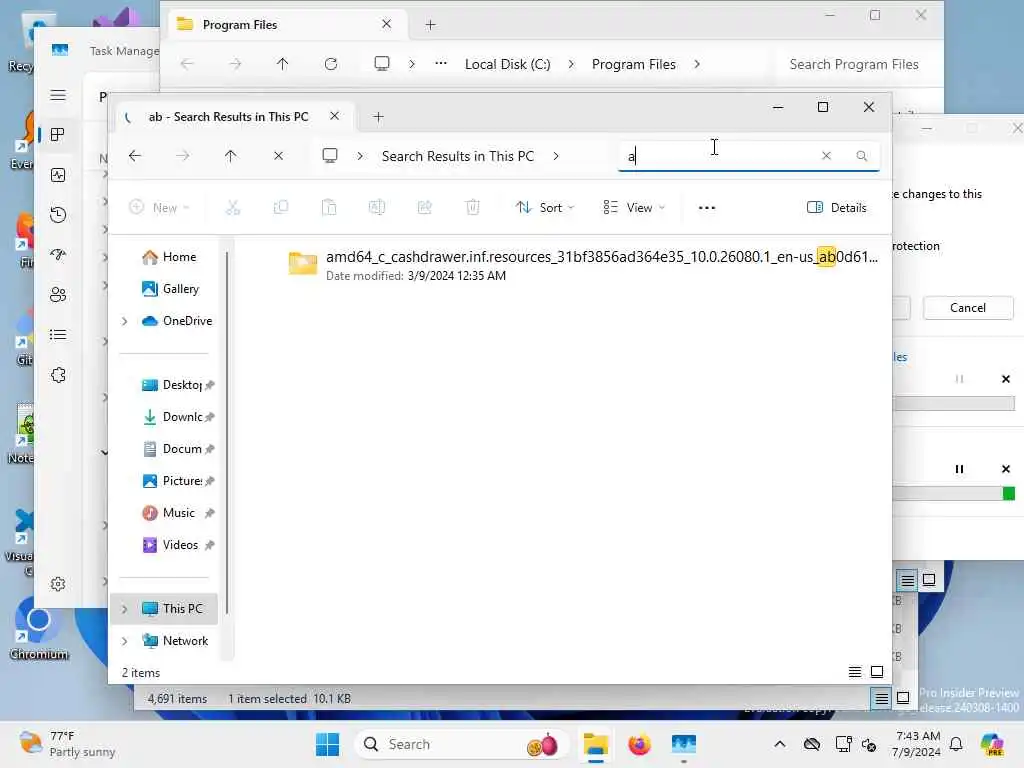Go back in the search results window
1024x768 pixels.
click(x=135, y=156)
